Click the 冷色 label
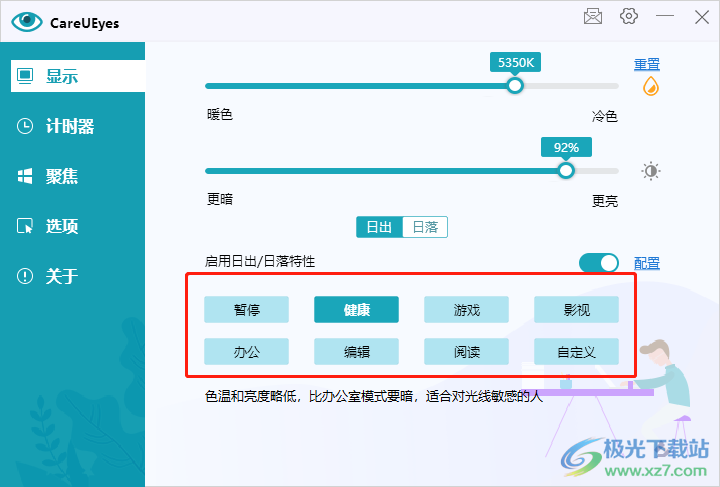The image size is (720, 487). pyautogui.click(x=605, y=116)
